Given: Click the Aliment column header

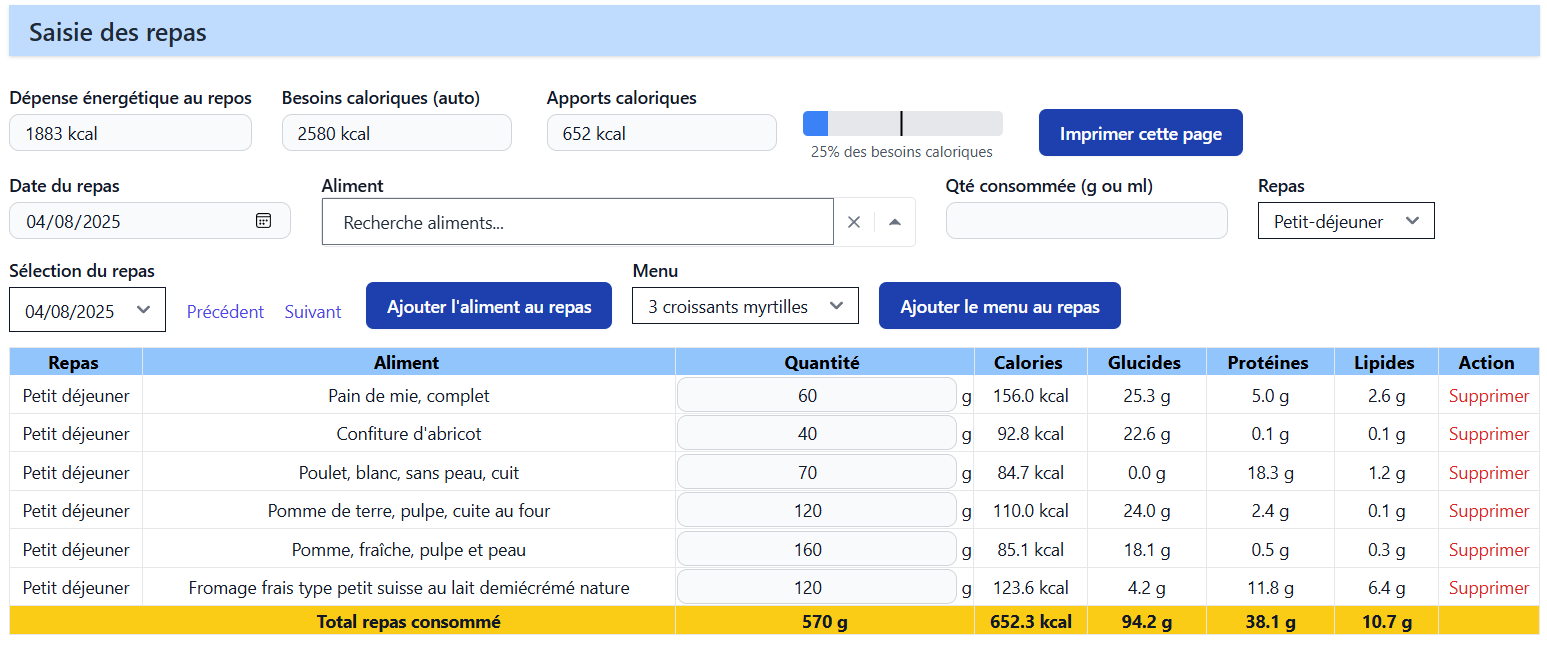Looking at the screenshot, I should pyautogui.click(x=408, y=362).
